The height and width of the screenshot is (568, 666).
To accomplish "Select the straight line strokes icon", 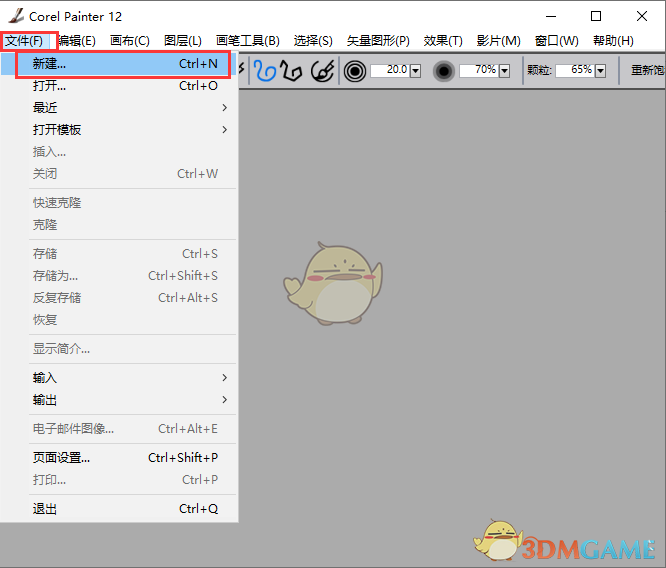I will (x=291, y=71).
